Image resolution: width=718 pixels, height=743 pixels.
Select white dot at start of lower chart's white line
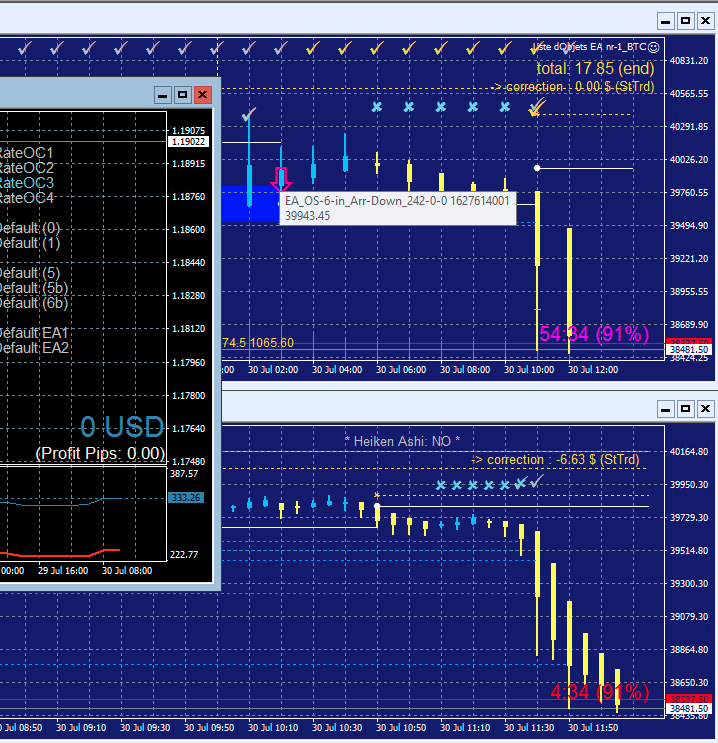coord(377,506)
